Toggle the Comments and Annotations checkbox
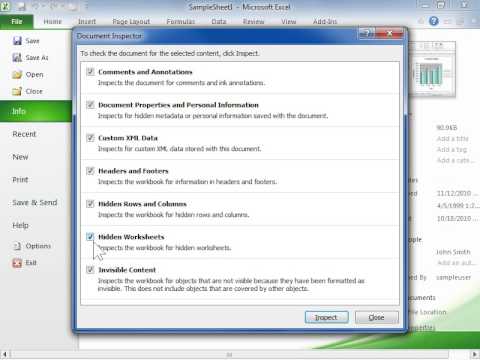This screenshot has width=480, height=360. (x=90, y=72)
